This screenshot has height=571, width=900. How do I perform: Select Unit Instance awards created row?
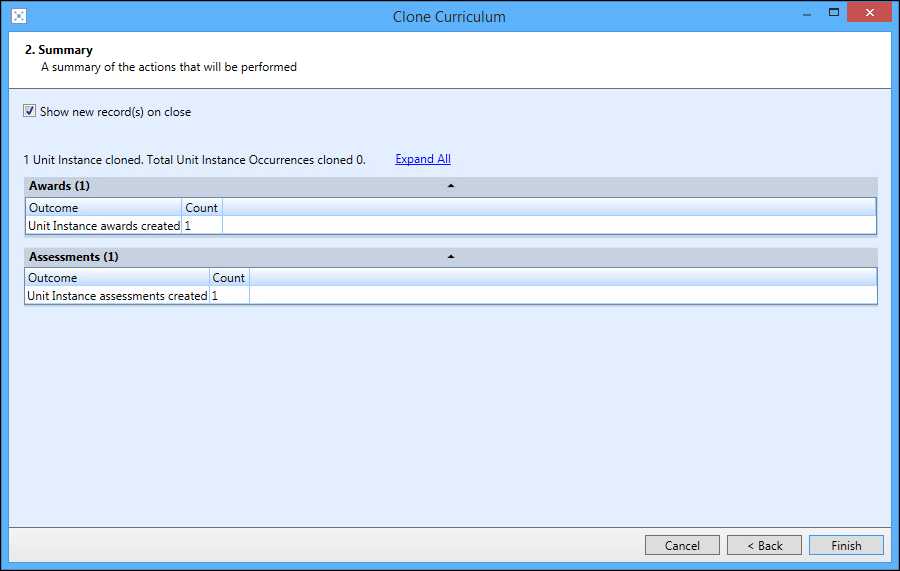click(x=451, y=226)
